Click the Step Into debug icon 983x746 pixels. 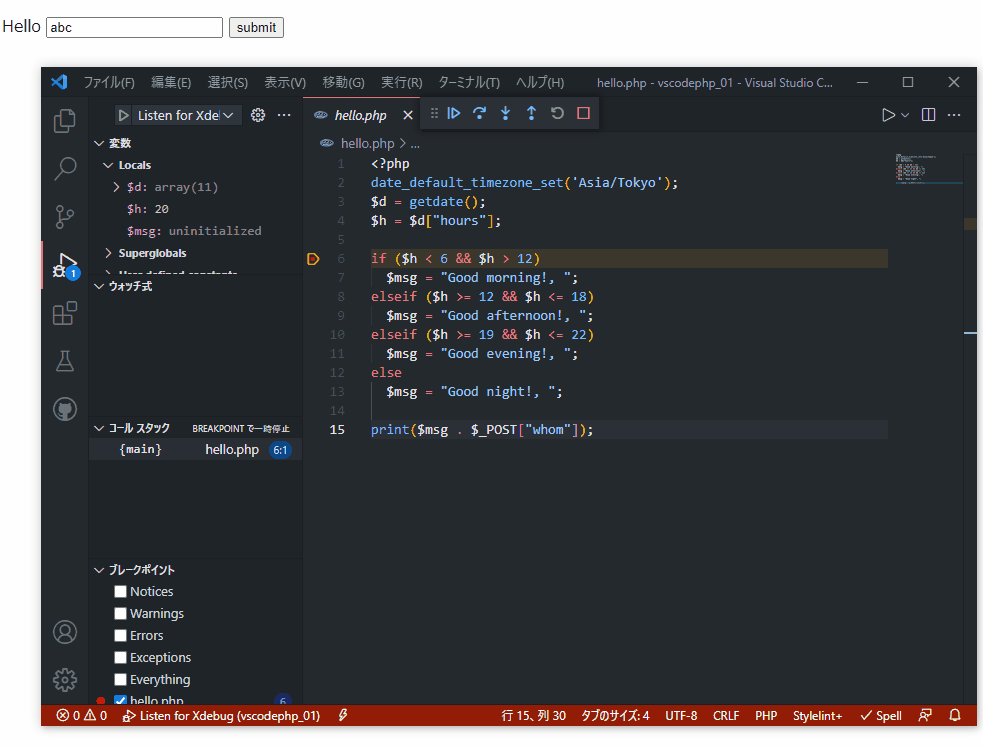(505, 113)
